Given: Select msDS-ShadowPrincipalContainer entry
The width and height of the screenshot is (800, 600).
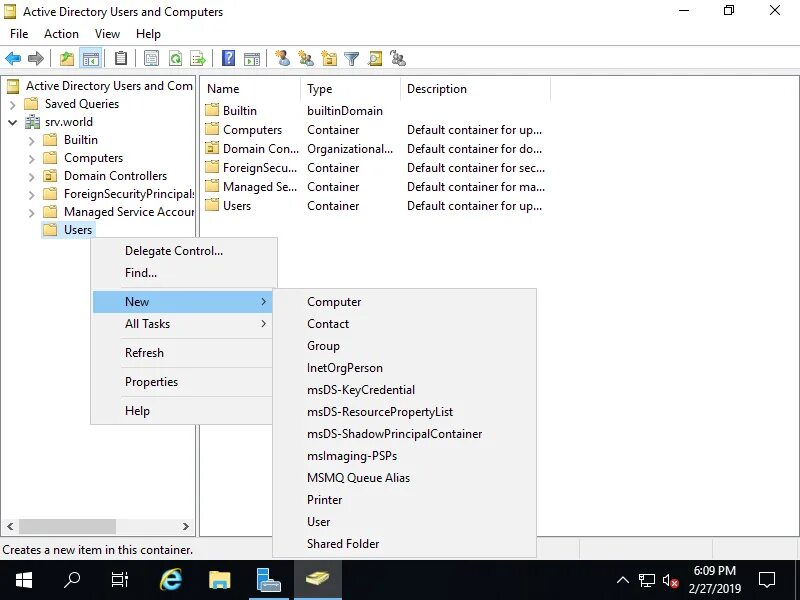Looking at the screenshot, I should (405, 433).
